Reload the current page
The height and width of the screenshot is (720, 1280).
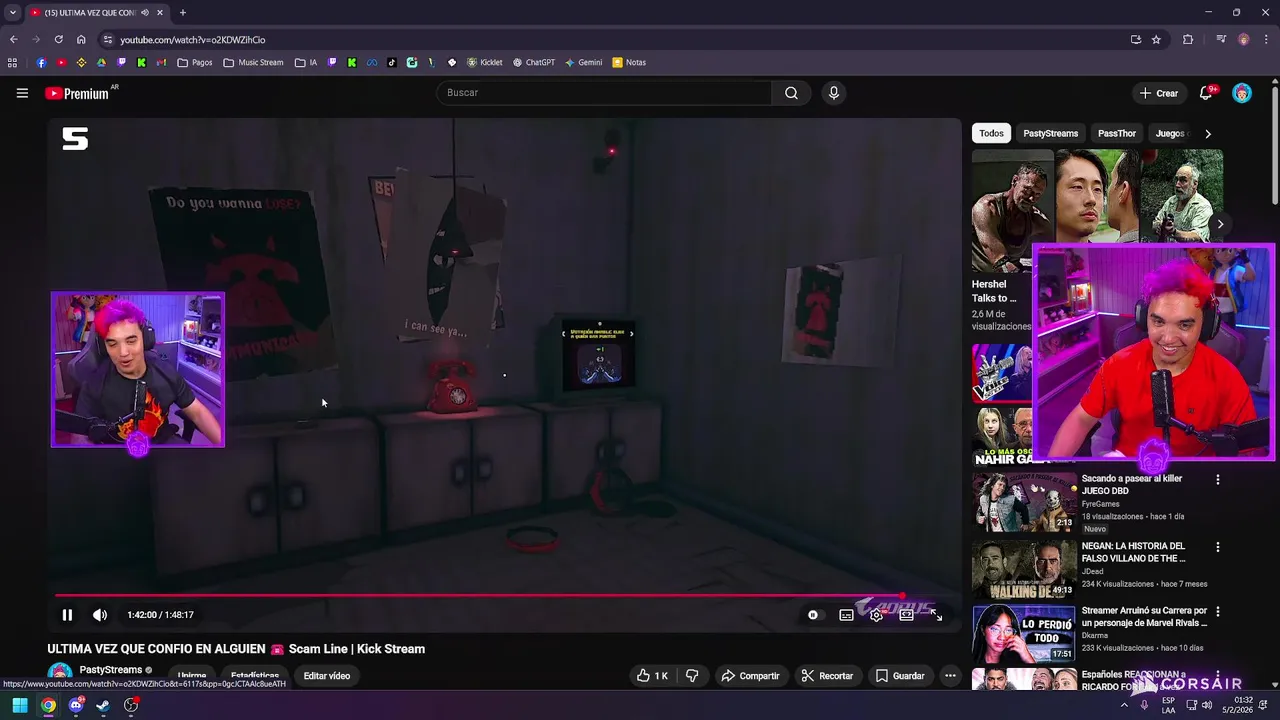coord(59,40)
